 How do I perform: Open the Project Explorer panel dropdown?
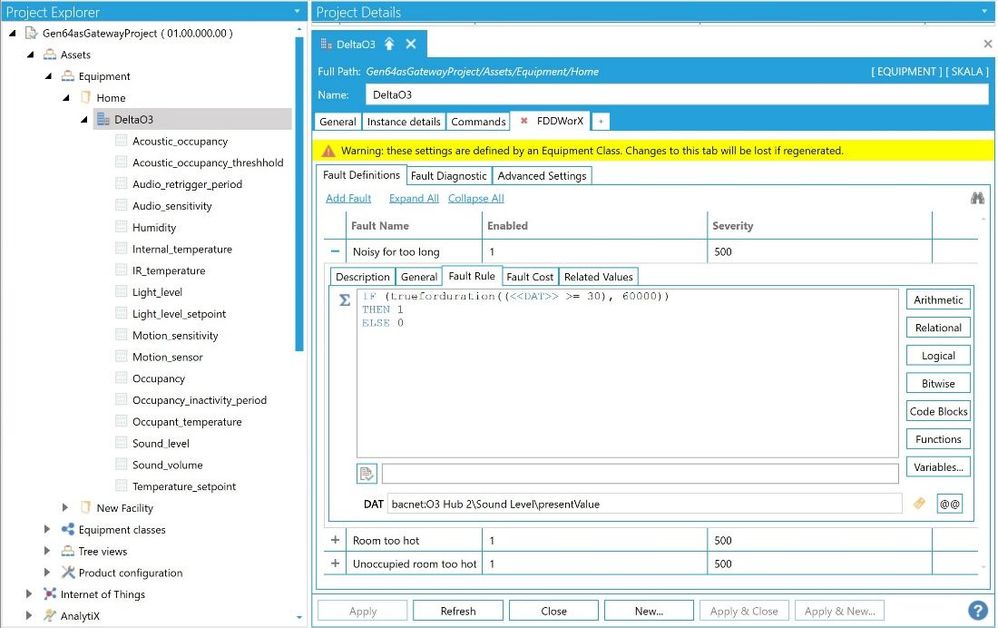click(x=297, y=11)
